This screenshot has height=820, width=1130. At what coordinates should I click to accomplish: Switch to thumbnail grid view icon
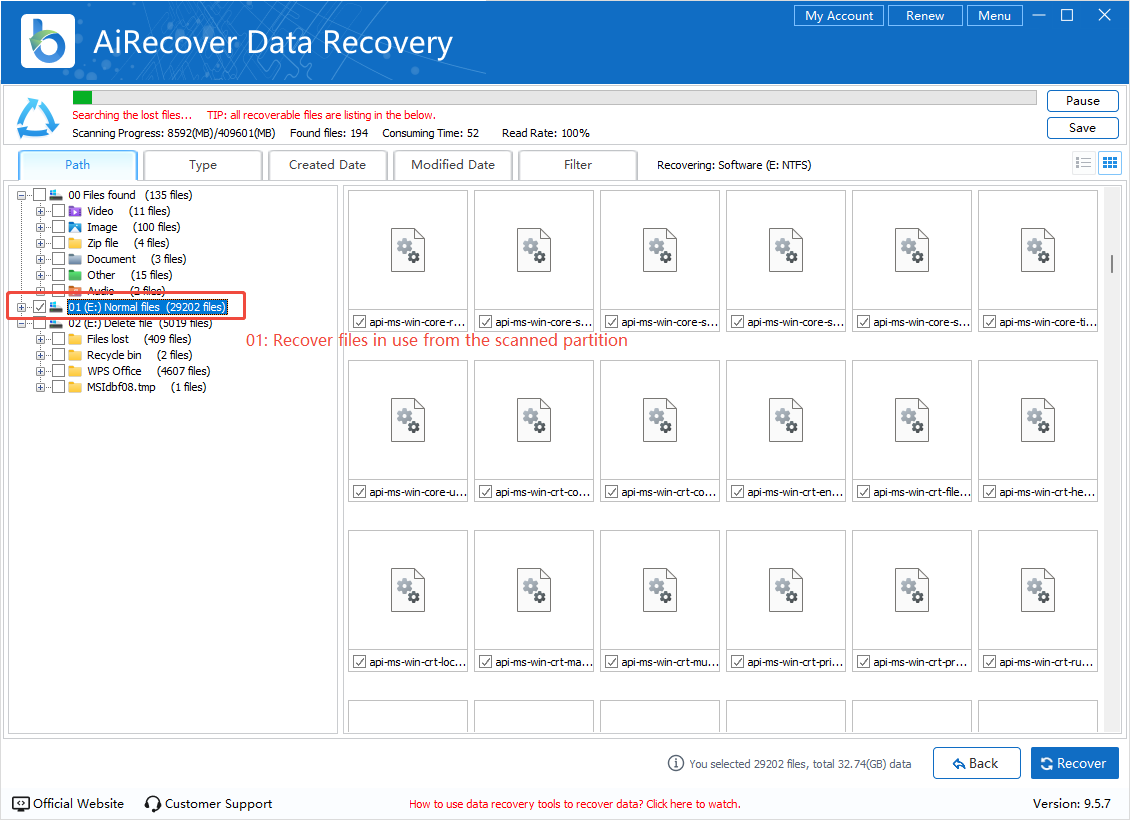(x=1109, y=163)
